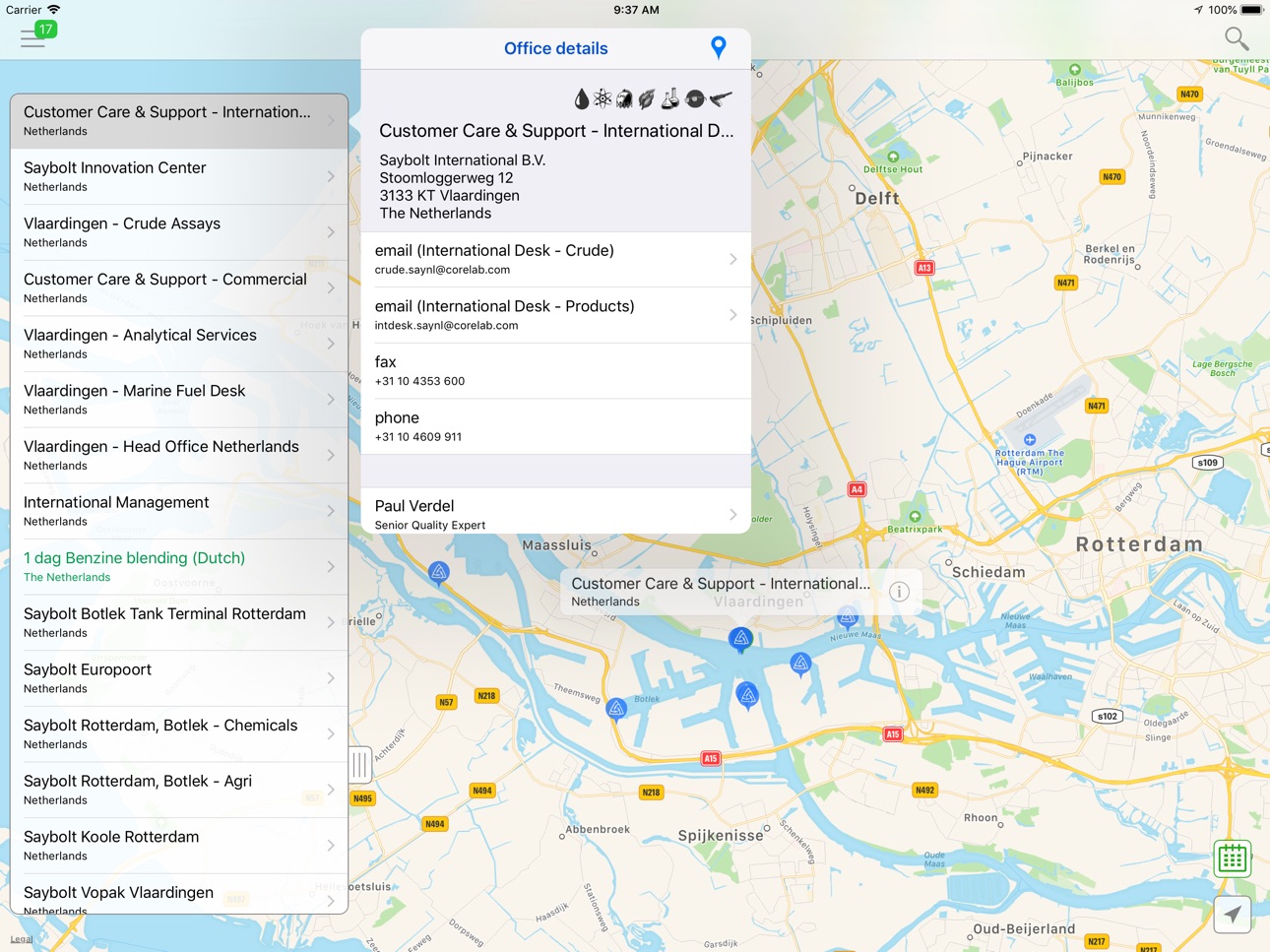
Task: Tap the leaf agri service icon
Action: [x=647, y=98]
